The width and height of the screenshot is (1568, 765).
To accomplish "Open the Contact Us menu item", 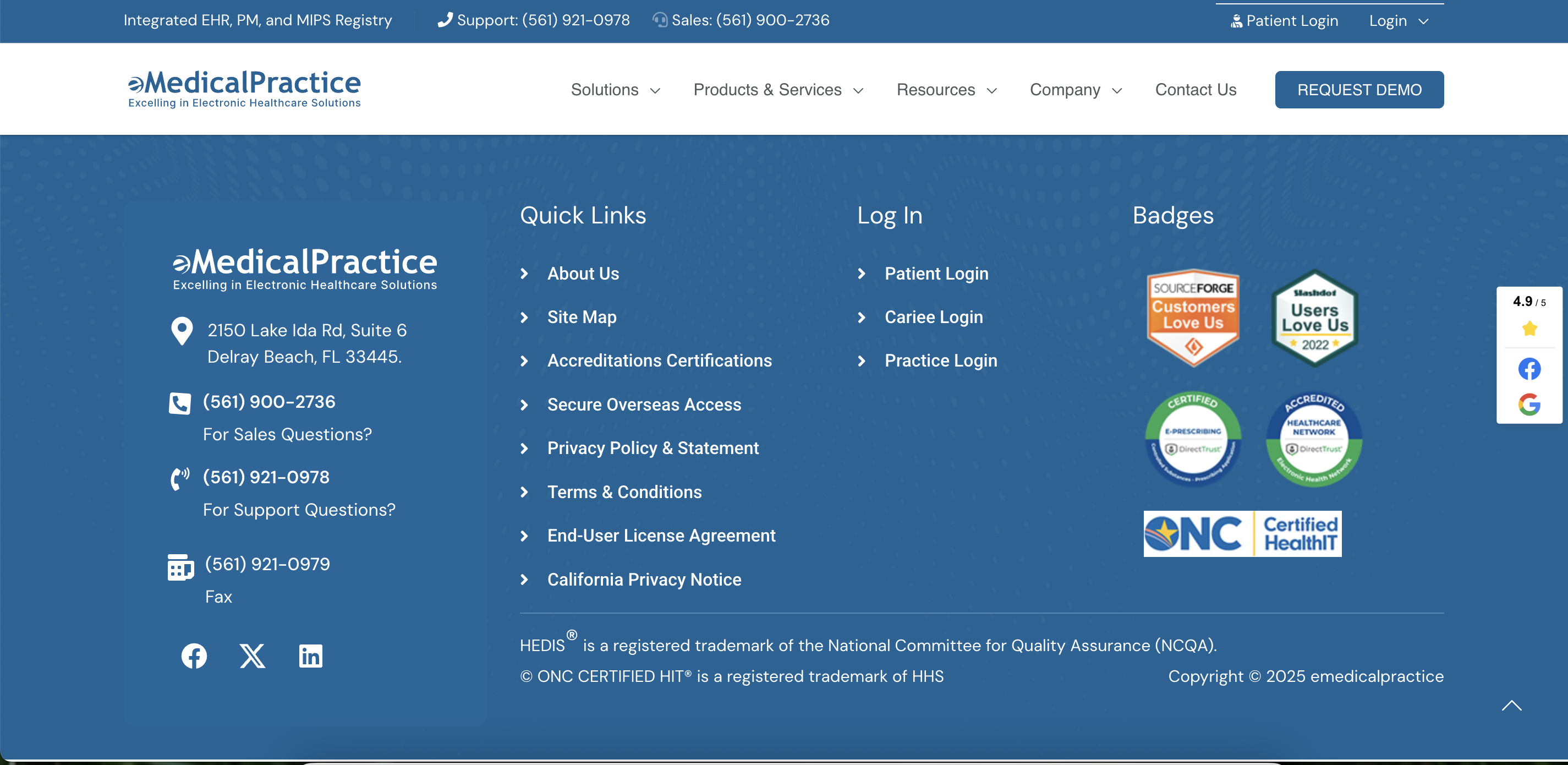I will pos(1196,90).
